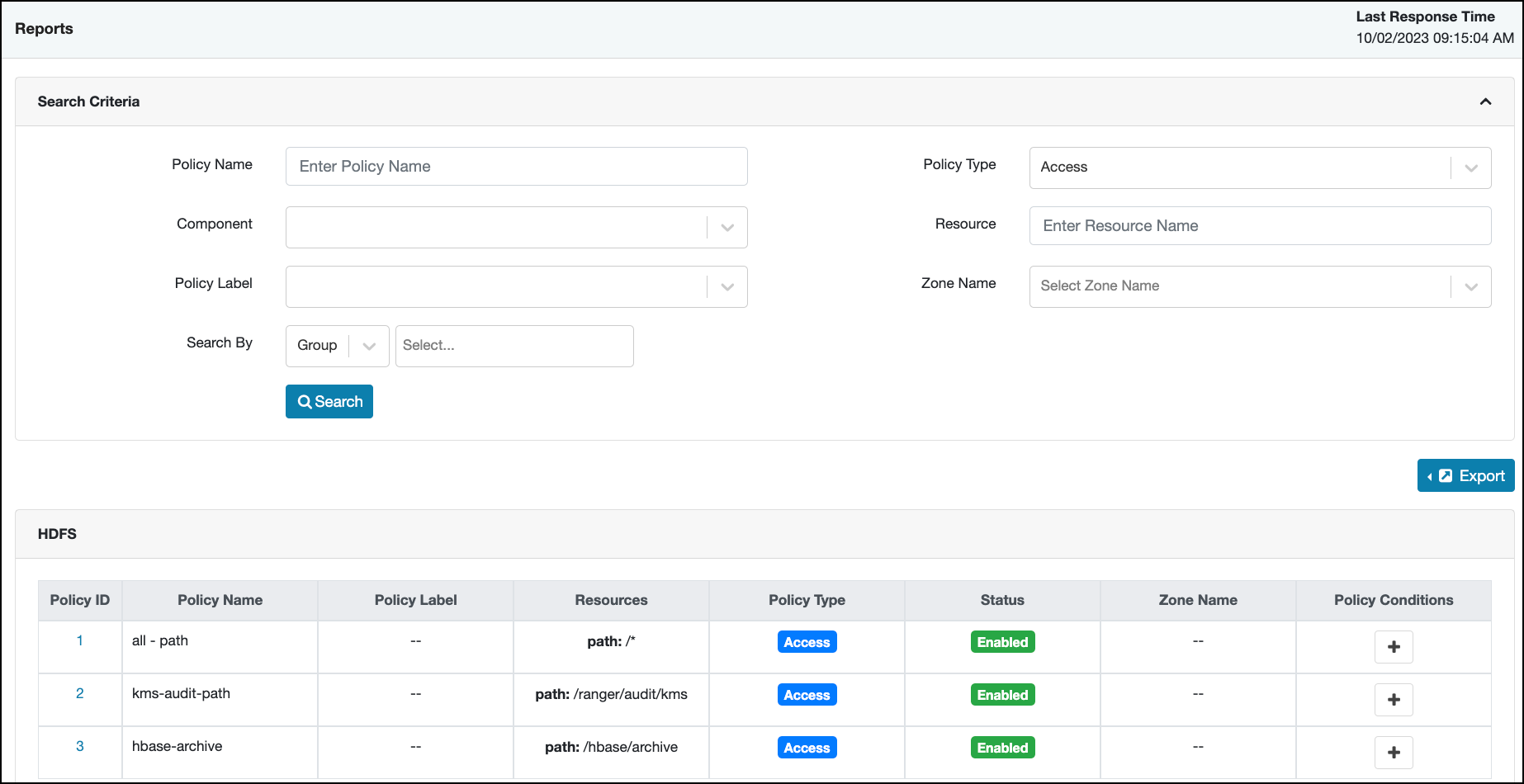1524x784 pixels.
Task: Open the Policy Type dropdown
Action: coord(1260,168)
